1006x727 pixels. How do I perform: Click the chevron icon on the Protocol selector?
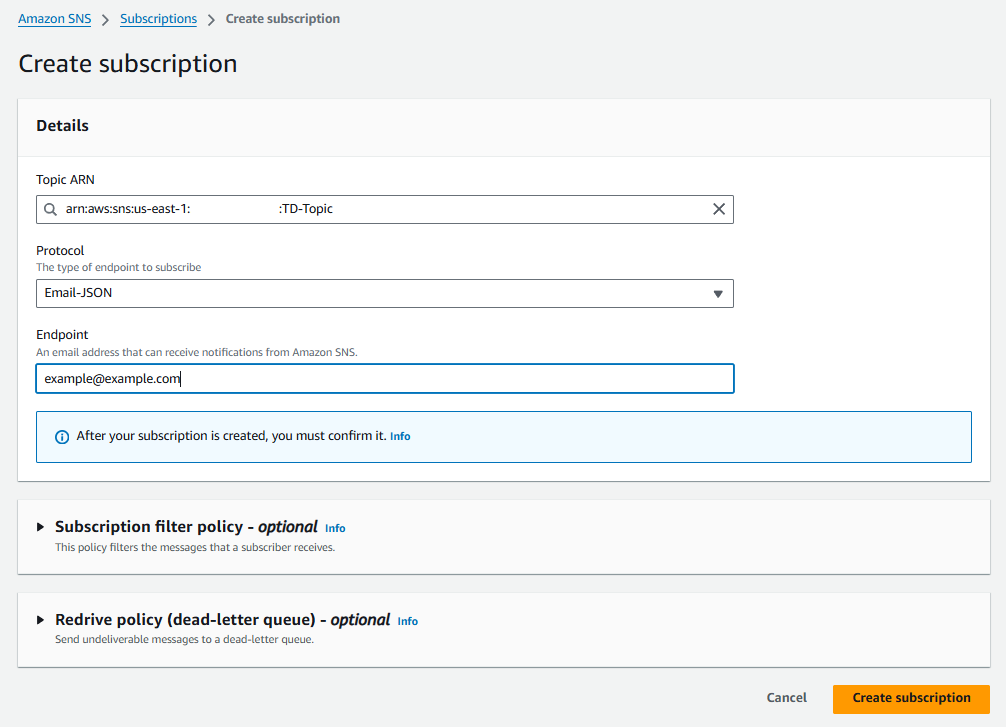coord(717,293)
